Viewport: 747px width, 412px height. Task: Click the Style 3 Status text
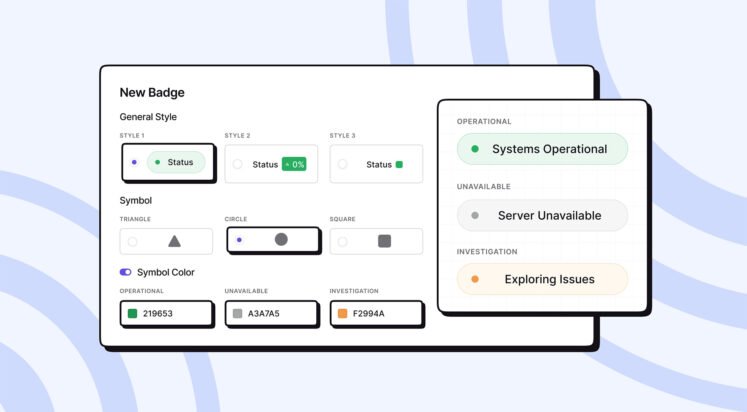pyautogui.click(x=379, y=164)
